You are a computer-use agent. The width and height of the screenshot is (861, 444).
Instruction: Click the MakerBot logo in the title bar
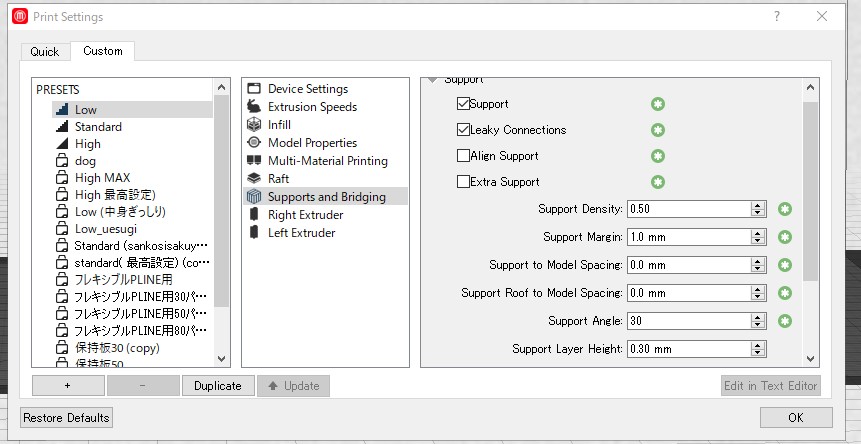tap(20, 17)
